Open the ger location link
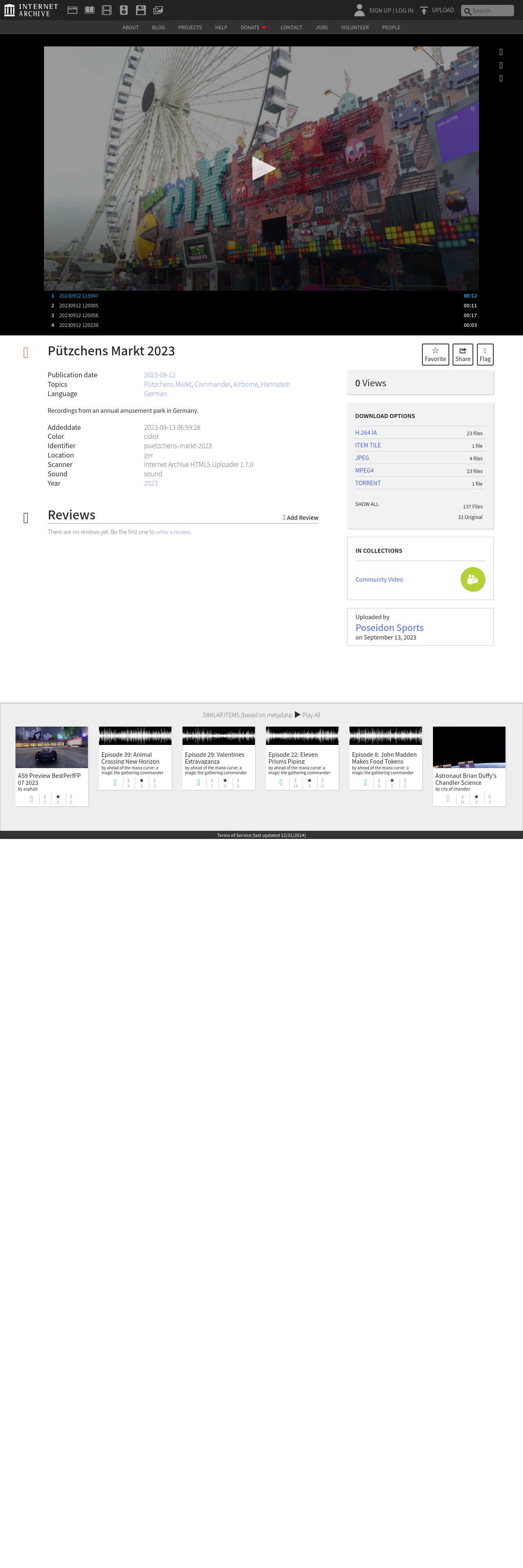Image resolution: width=523 pixels, height=1568 pixels. click(149, 456)
